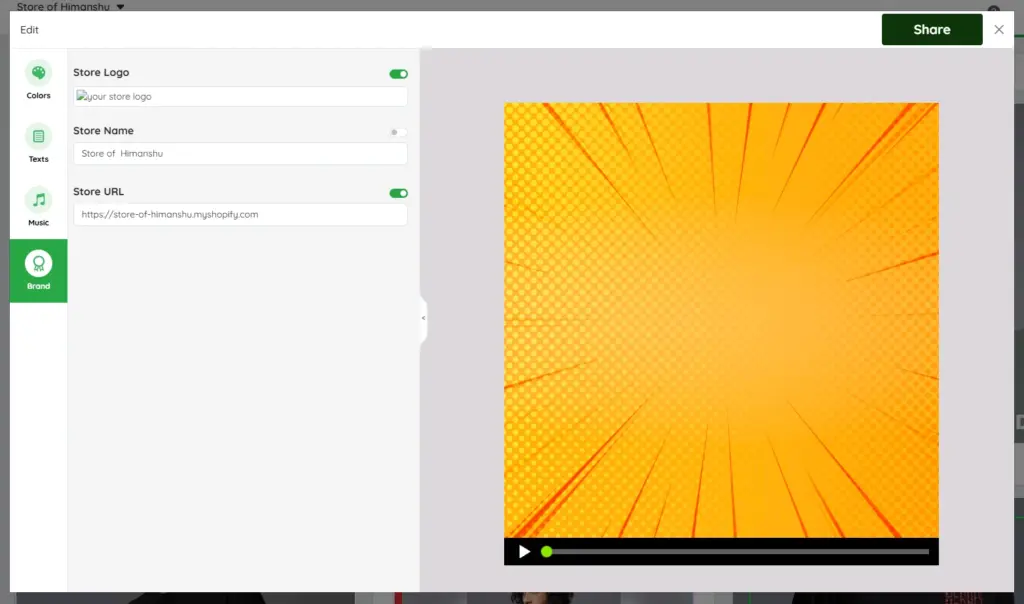Click the palette icon above Colors label
The width and height of the screenshot is (1024, 604).
(x=38, y=73)
